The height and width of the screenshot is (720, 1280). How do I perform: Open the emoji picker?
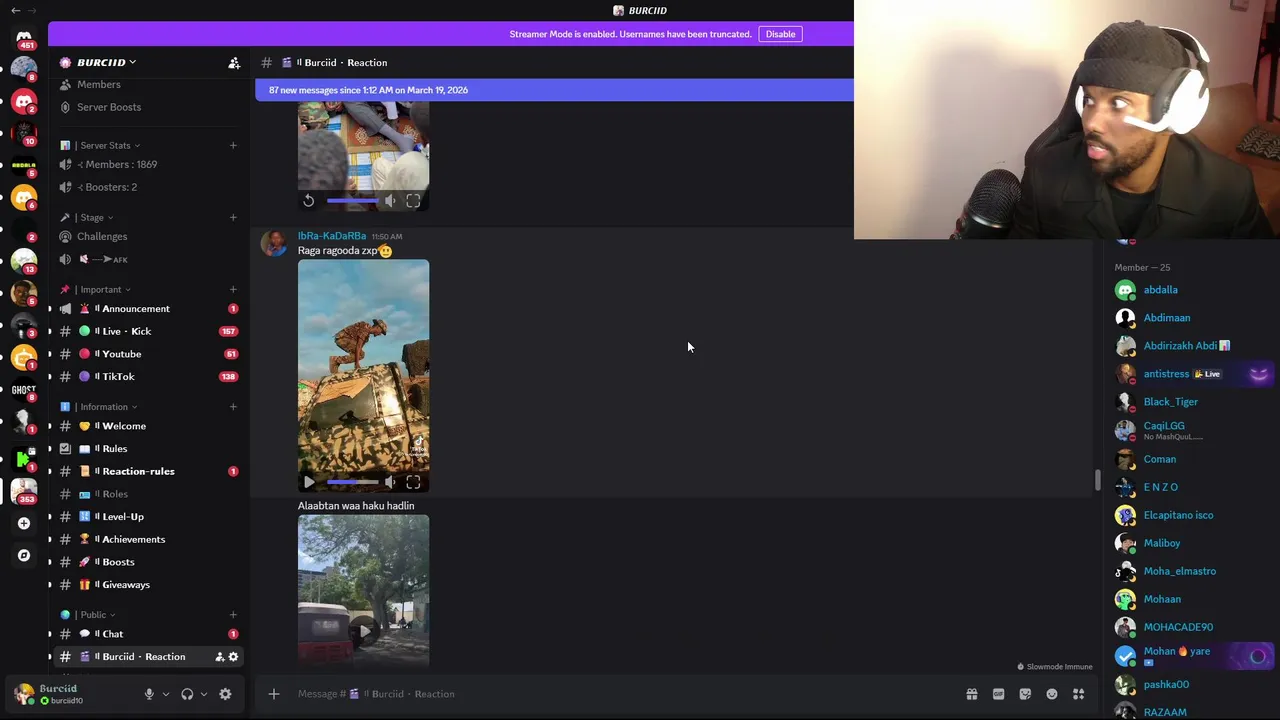pyautogui.click(x=1052, y=694)
